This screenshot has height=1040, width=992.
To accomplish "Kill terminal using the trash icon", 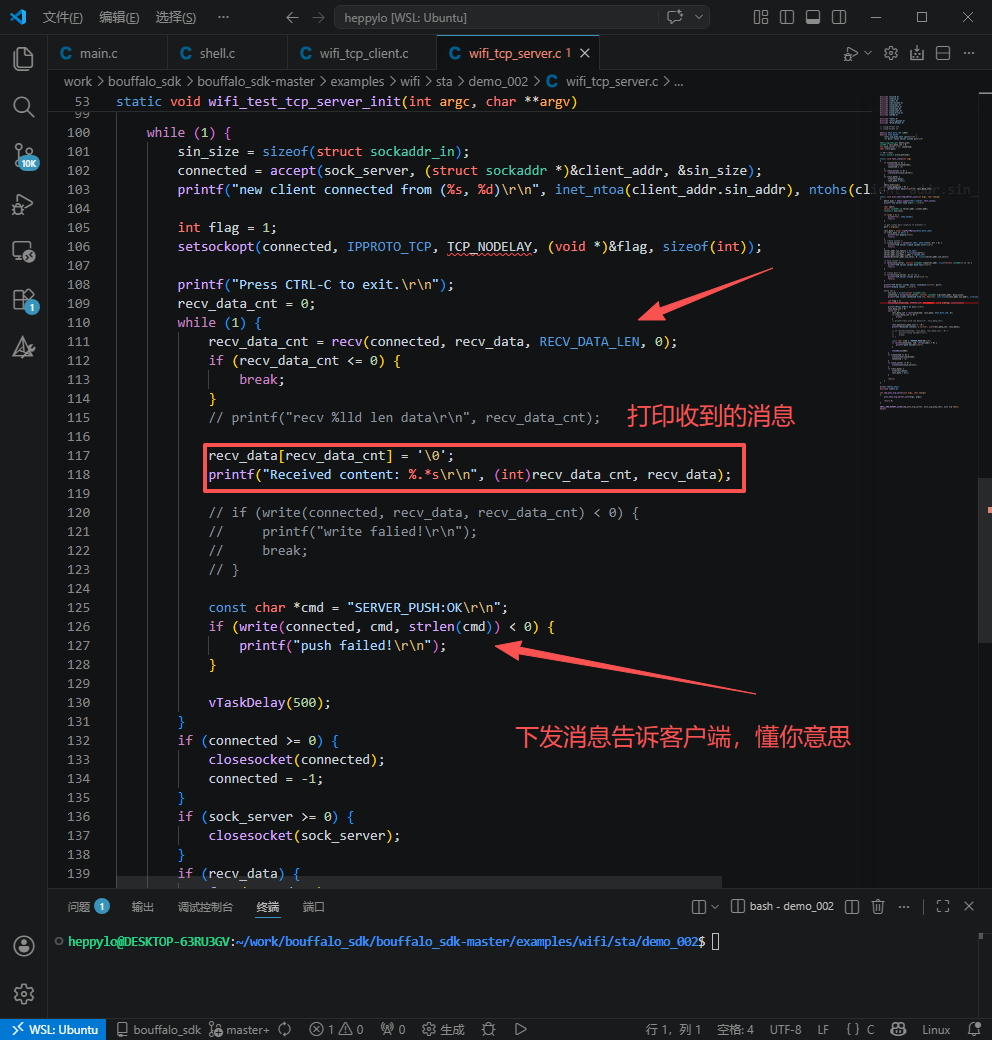I will (x=878, y=906).
